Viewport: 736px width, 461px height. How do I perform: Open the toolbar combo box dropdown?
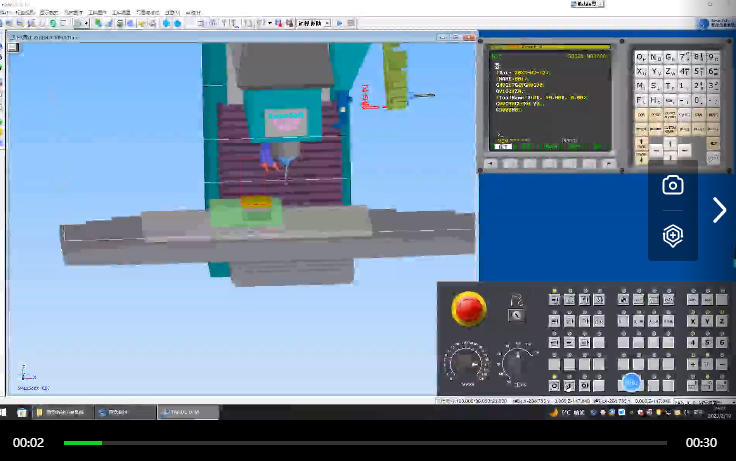tap(327, 23)
